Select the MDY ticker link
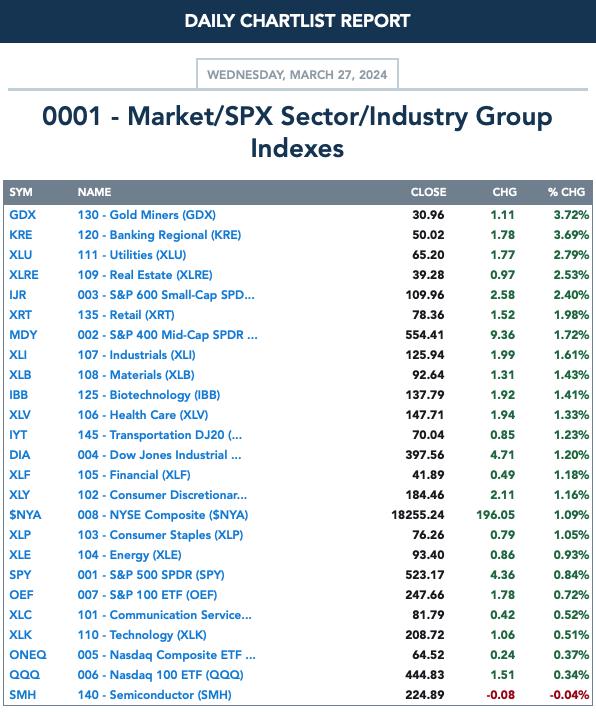 pos(23,335)
